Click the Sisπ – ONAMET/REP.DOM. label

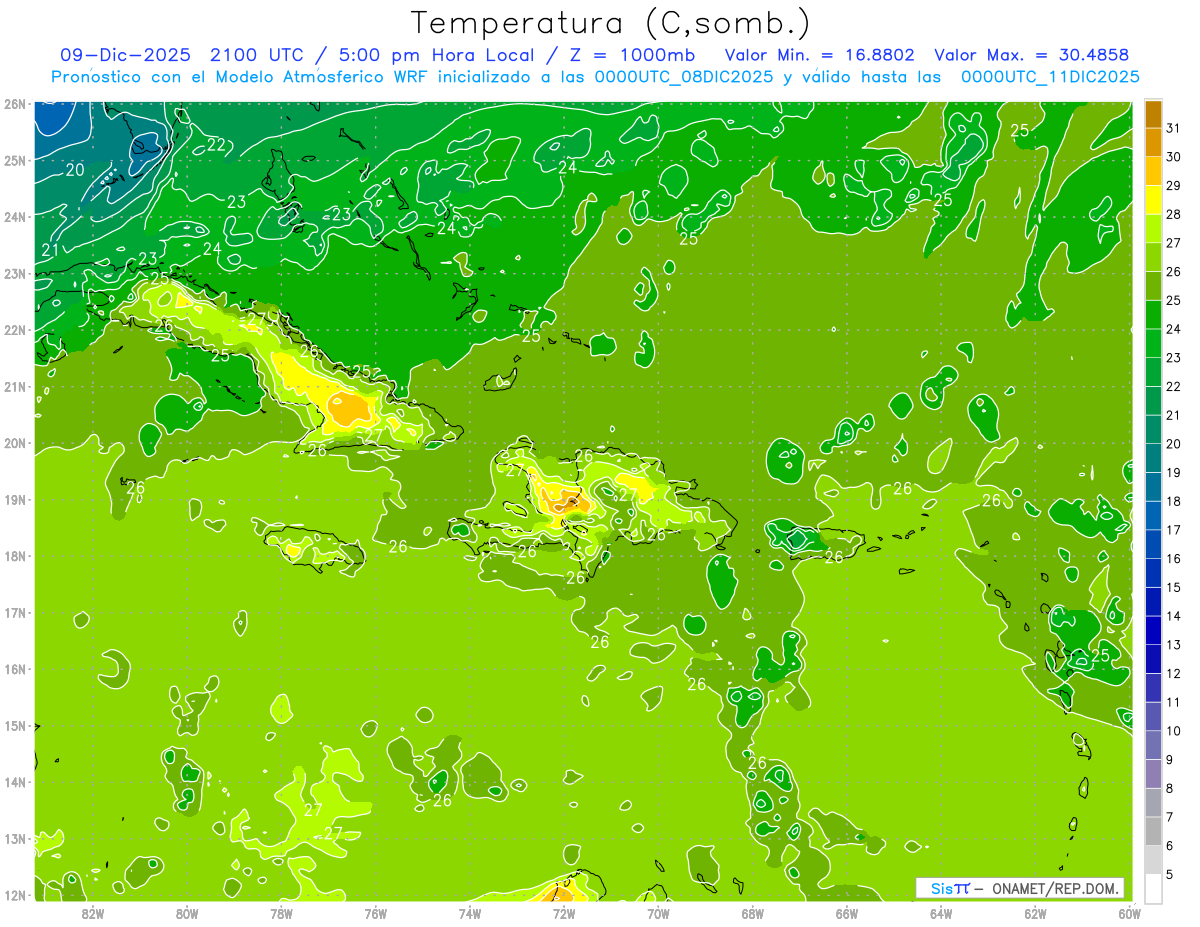click(x=1020, y=888)
